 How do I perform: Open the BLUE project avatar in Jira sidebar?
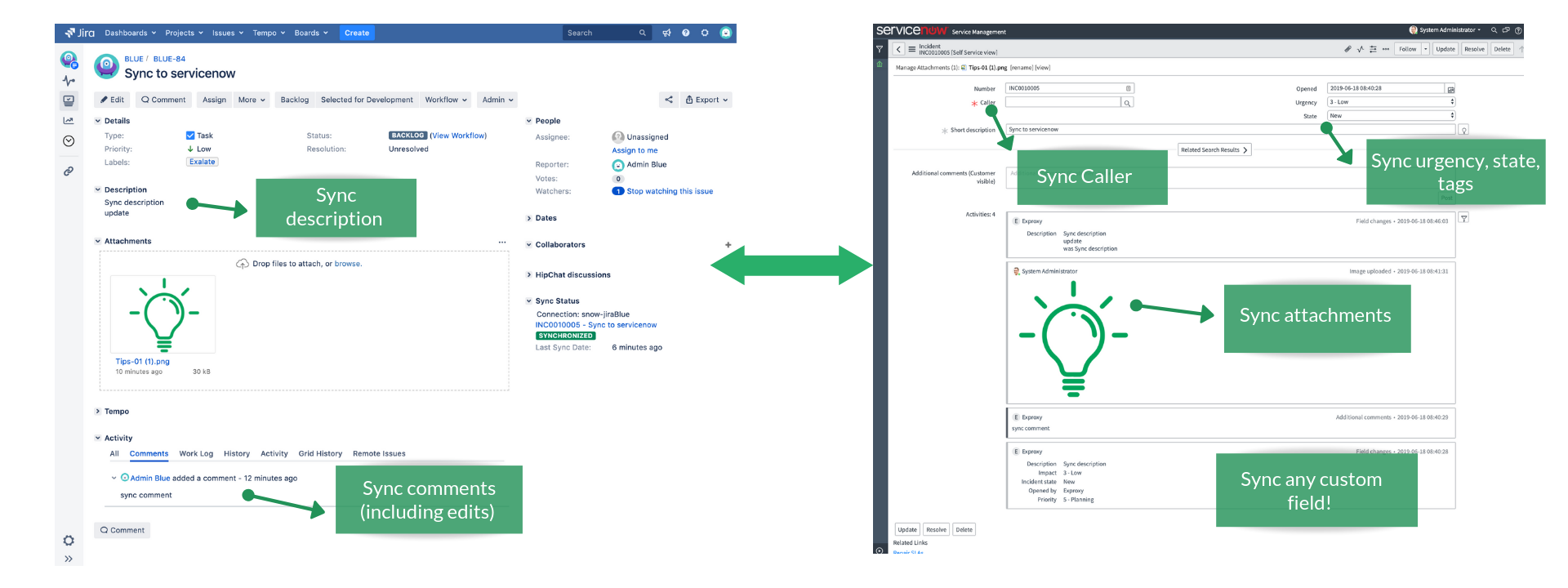(x=69, y=59)
